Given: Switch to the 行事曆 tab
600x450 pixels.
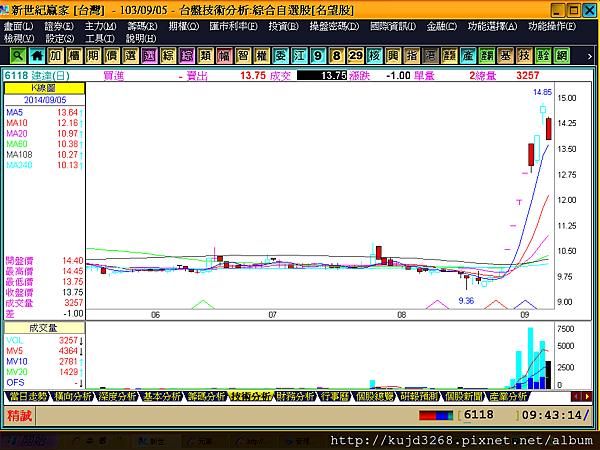Looking at the screenshot, I should (x=335, y=396).
